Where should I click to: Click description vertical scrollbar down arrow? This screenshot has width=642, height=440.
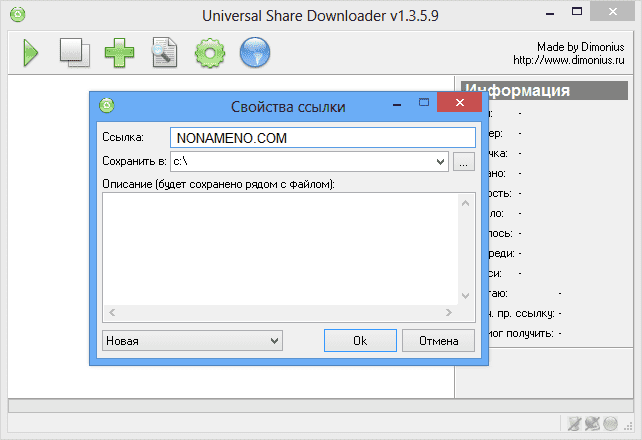coord(465,296)
